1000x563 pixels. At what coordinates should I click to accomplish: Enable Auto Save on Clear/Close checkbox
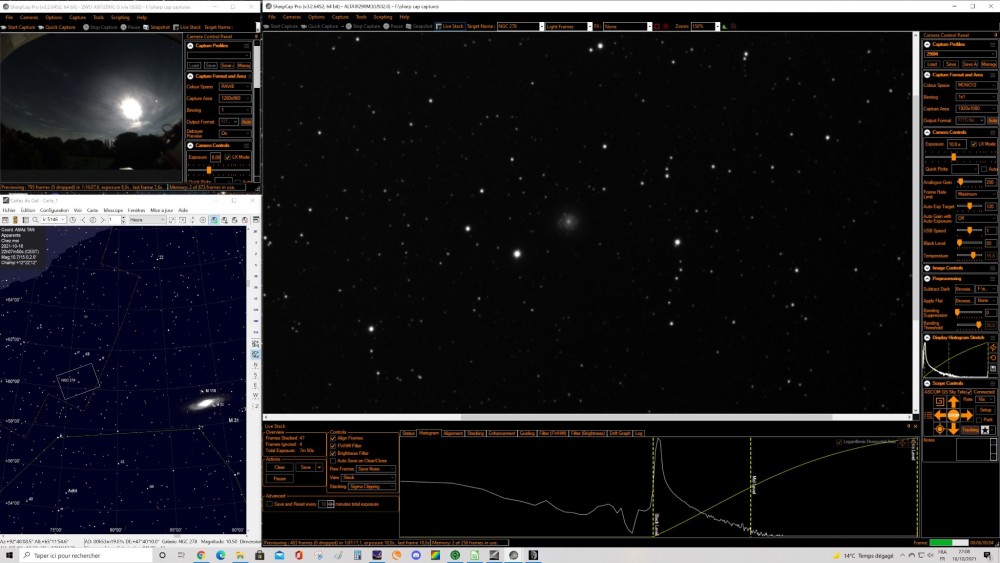[333, 460]
